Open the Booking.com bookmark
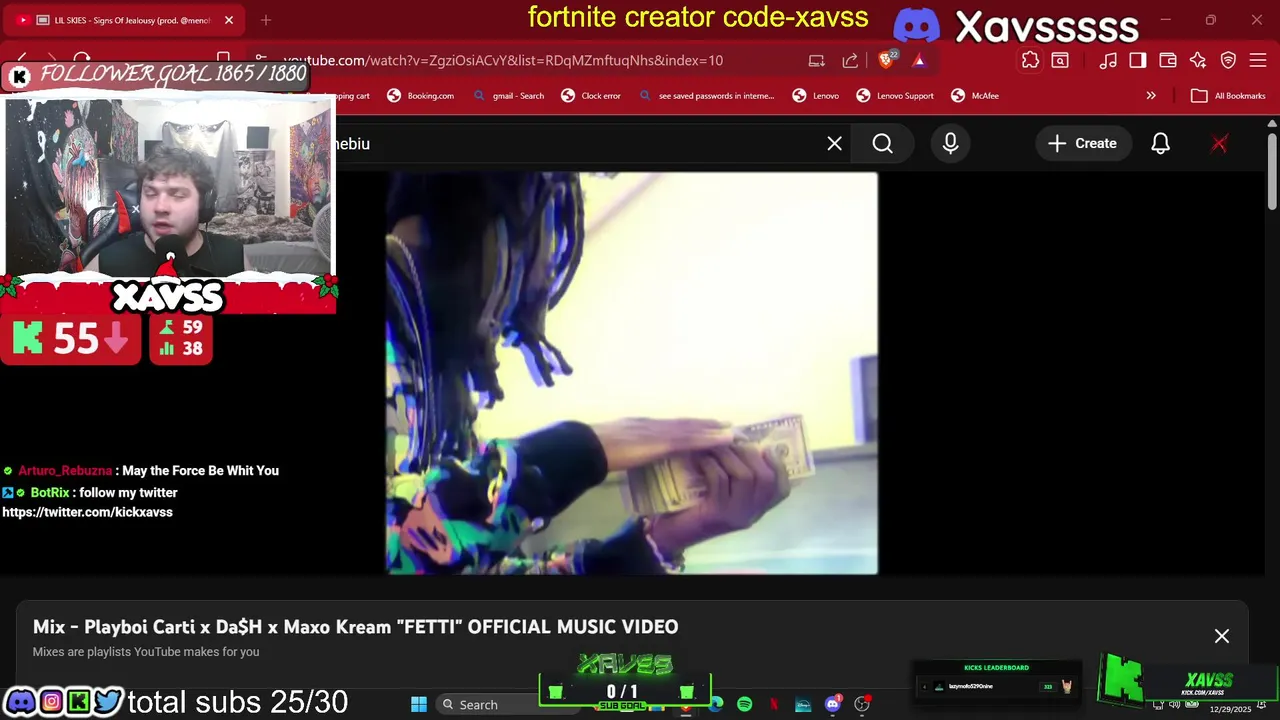The width and height of the screenshot is (1280, 720). 420,96
